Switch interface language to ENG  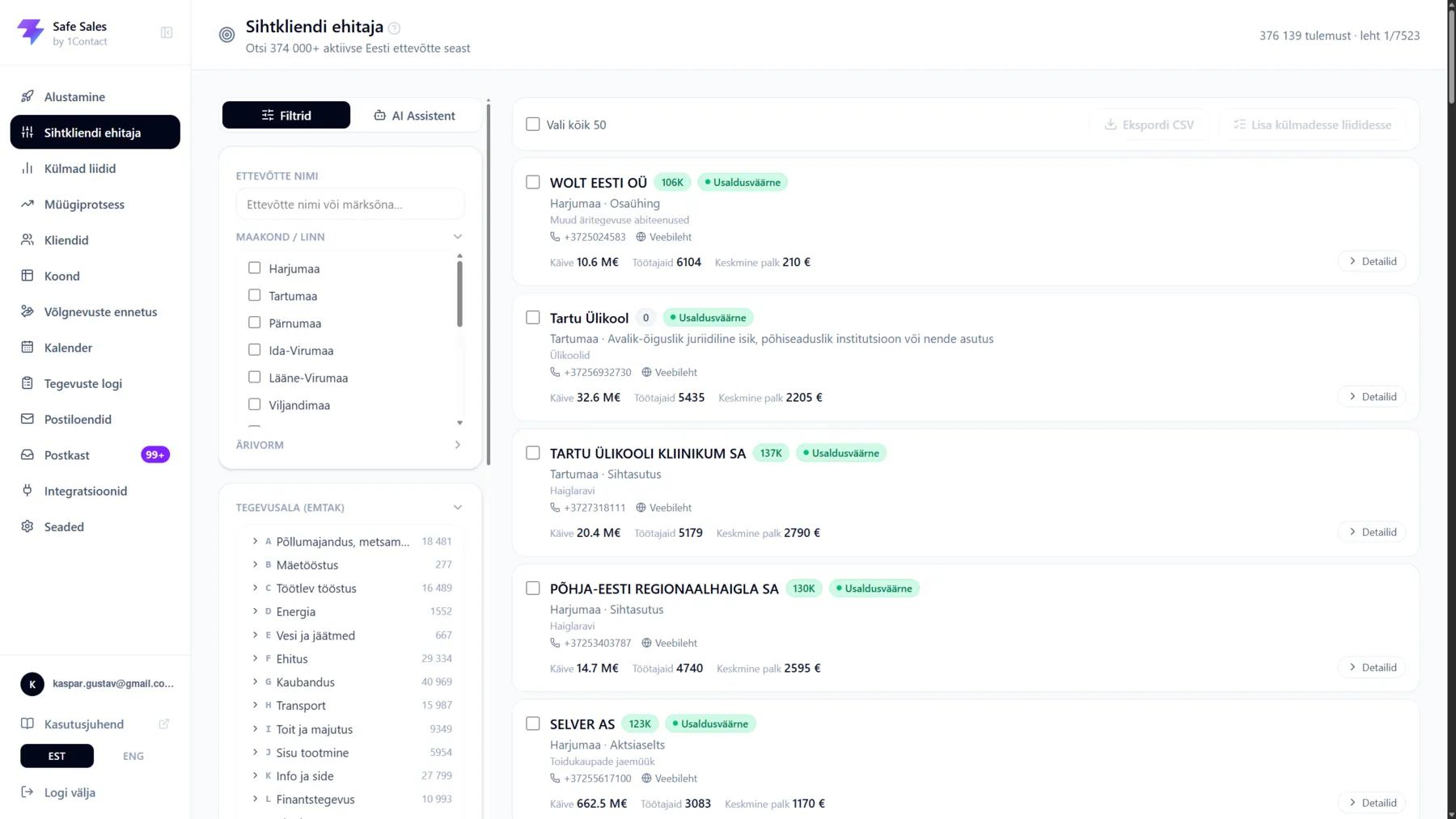point(133,757)
